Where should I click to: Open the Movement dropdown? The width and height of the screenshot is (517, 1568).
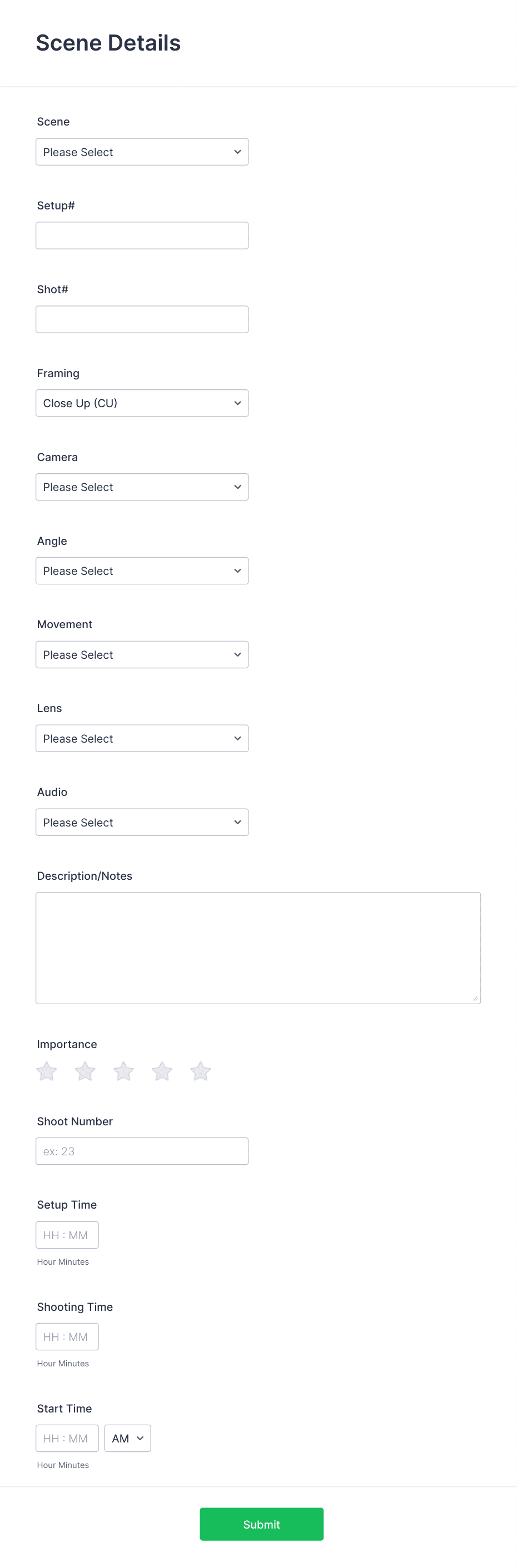(x=142, y=654)
